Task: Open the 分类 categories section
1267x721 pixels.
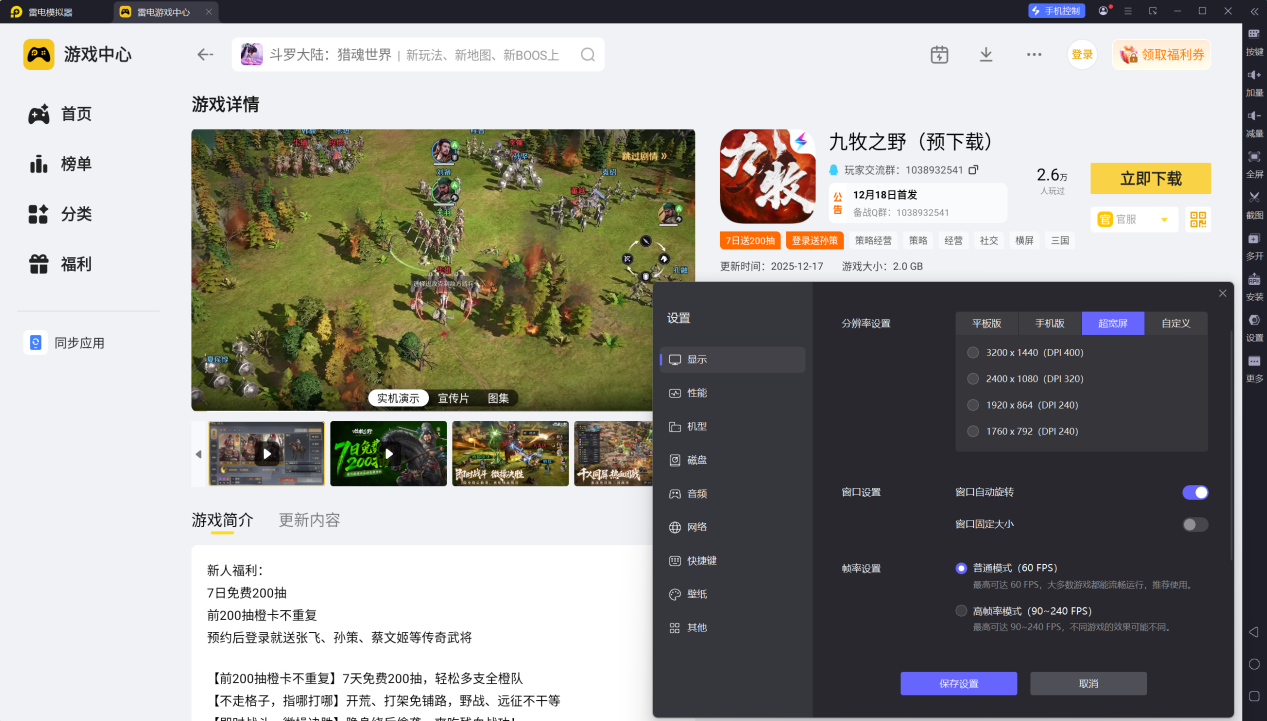Action: (x=60, y=214)
